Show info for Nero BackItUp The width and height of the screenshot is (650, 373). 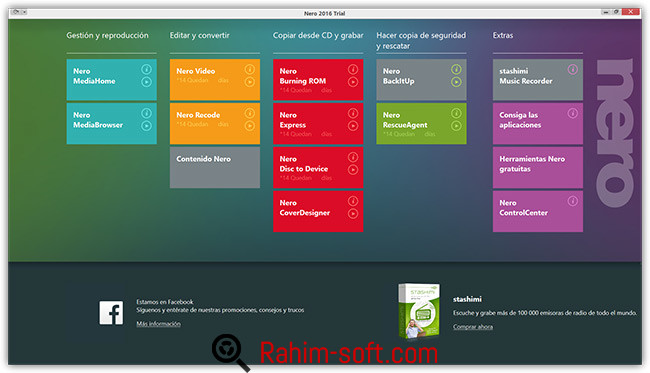[x=456, y=69]
